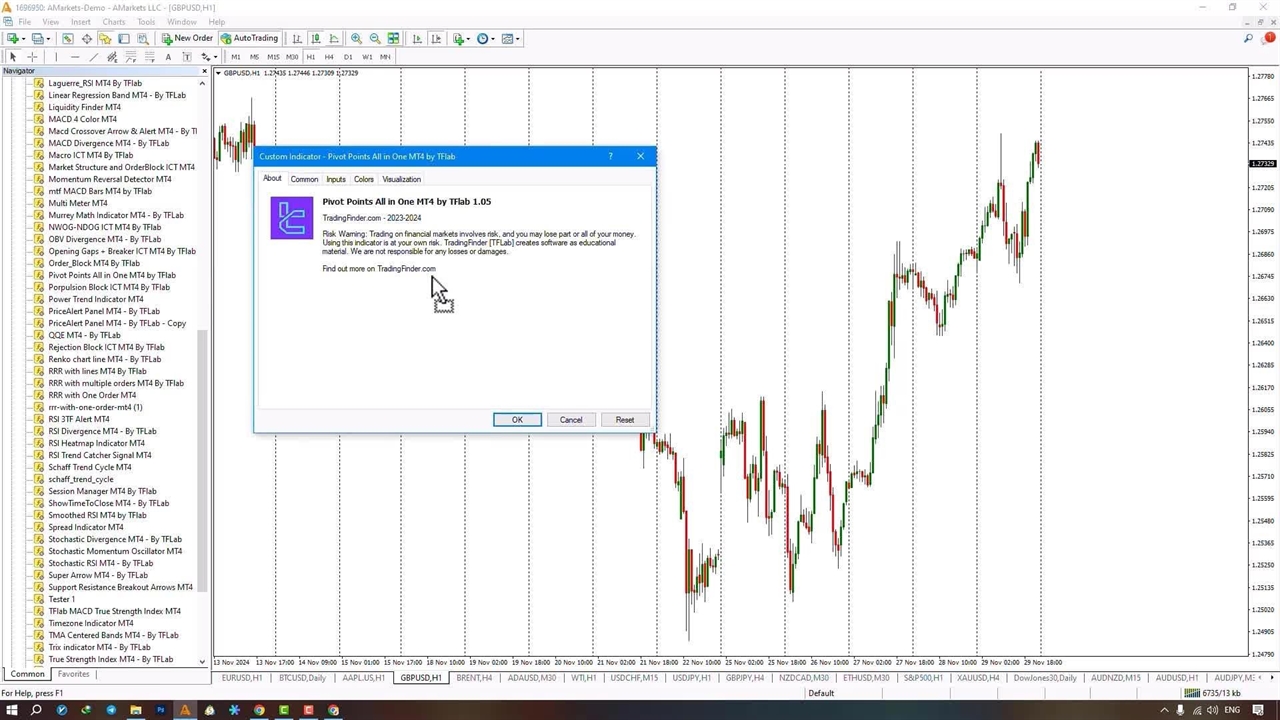Image resolution: width=1280 pixels, height=720 pixels.
Task: Open the Charts menu
Action: click(113, 22)
